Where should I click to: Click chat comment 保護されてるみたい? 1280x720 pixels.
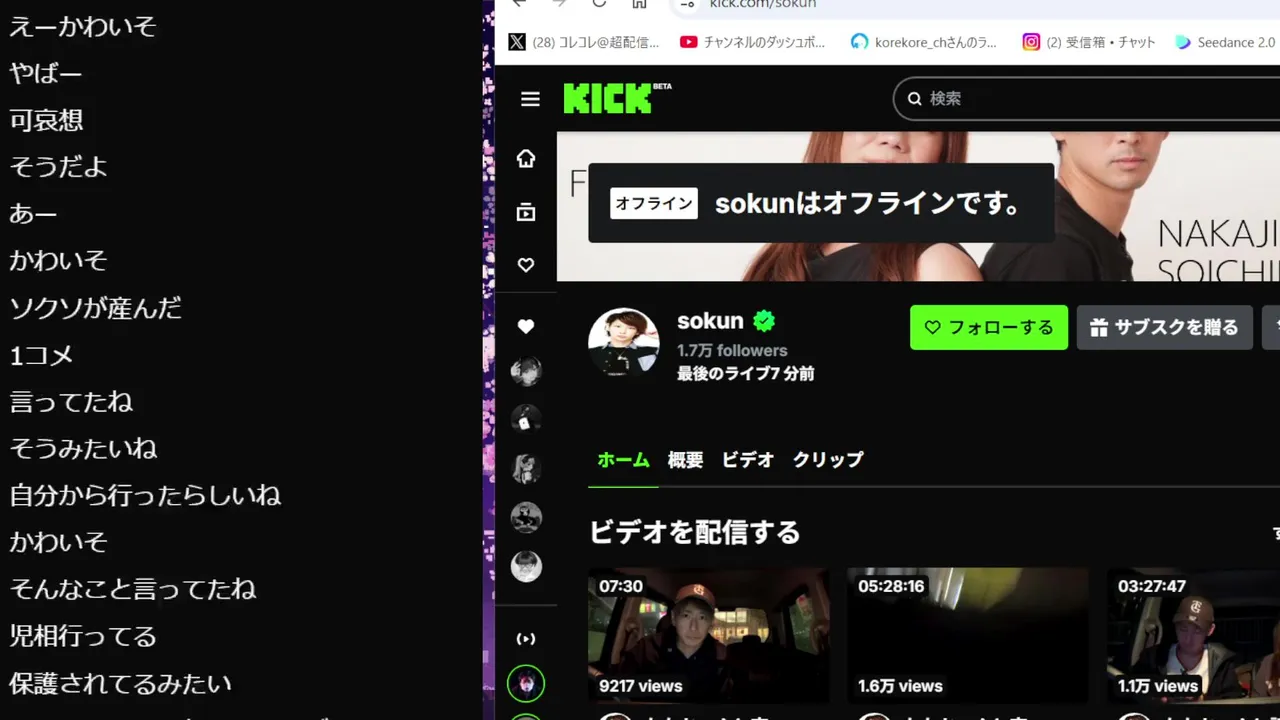(120, 683)
